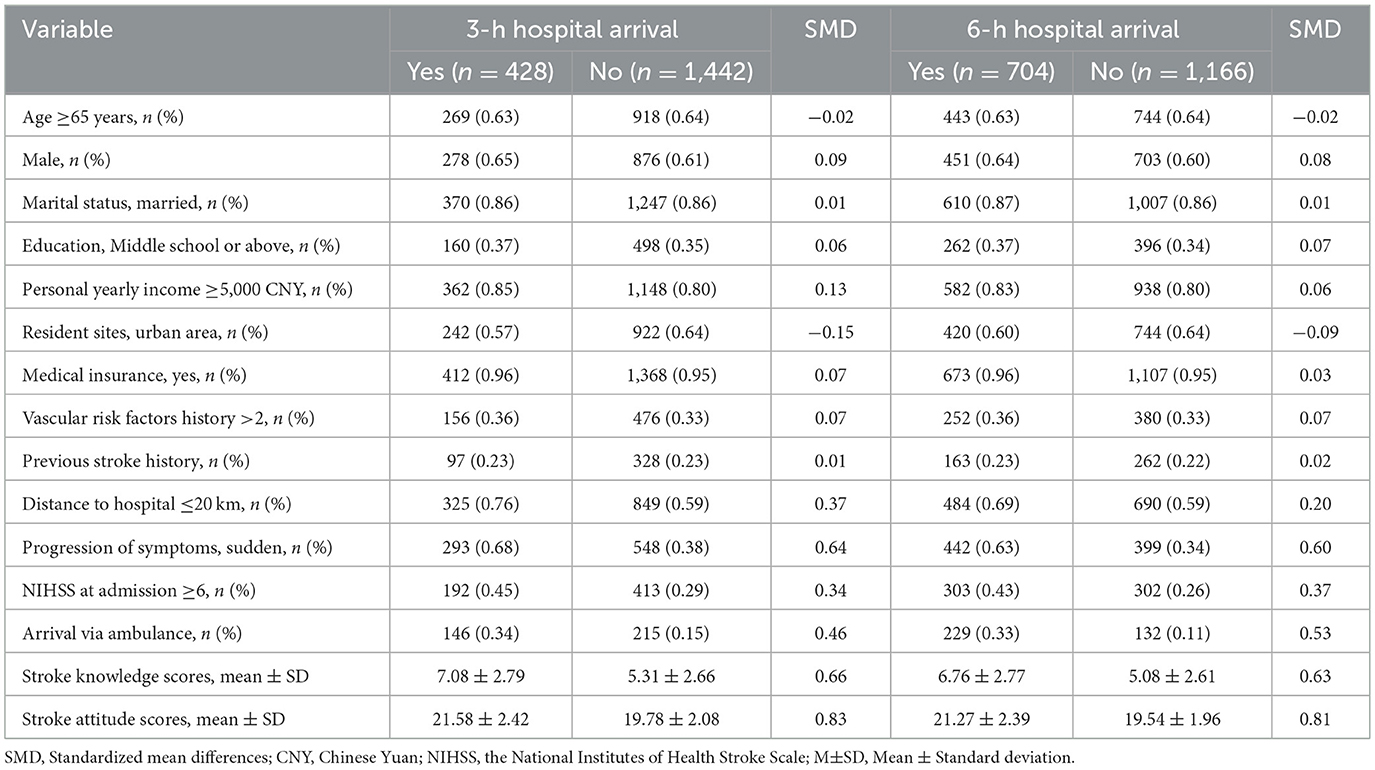Click the "Marital status, married" row label
This screenshot has height=770, width=1375.
tap(135, 203)
